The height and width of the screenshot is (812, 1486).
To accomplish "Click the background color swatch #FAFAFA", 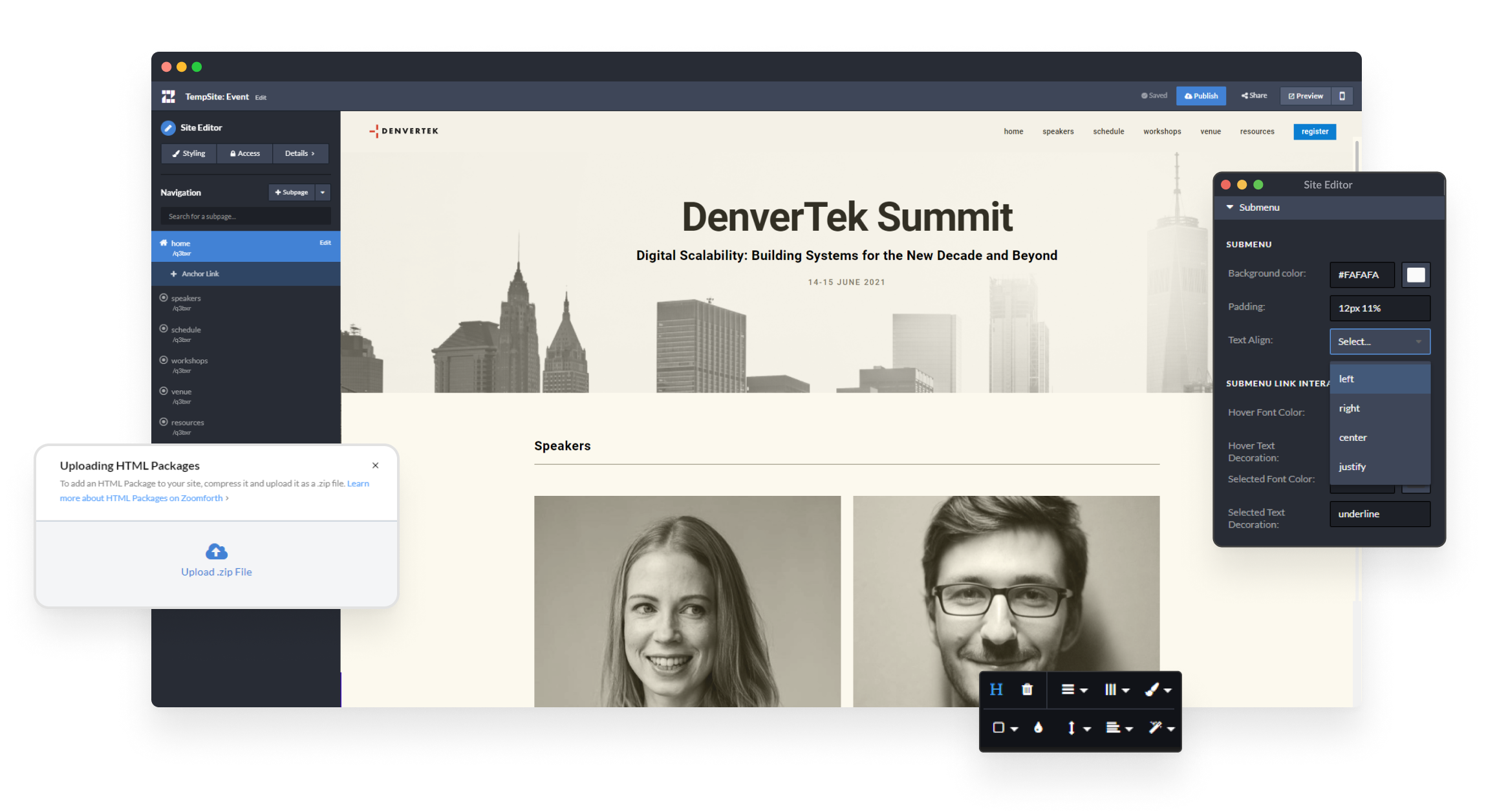I will [1414, 274].
